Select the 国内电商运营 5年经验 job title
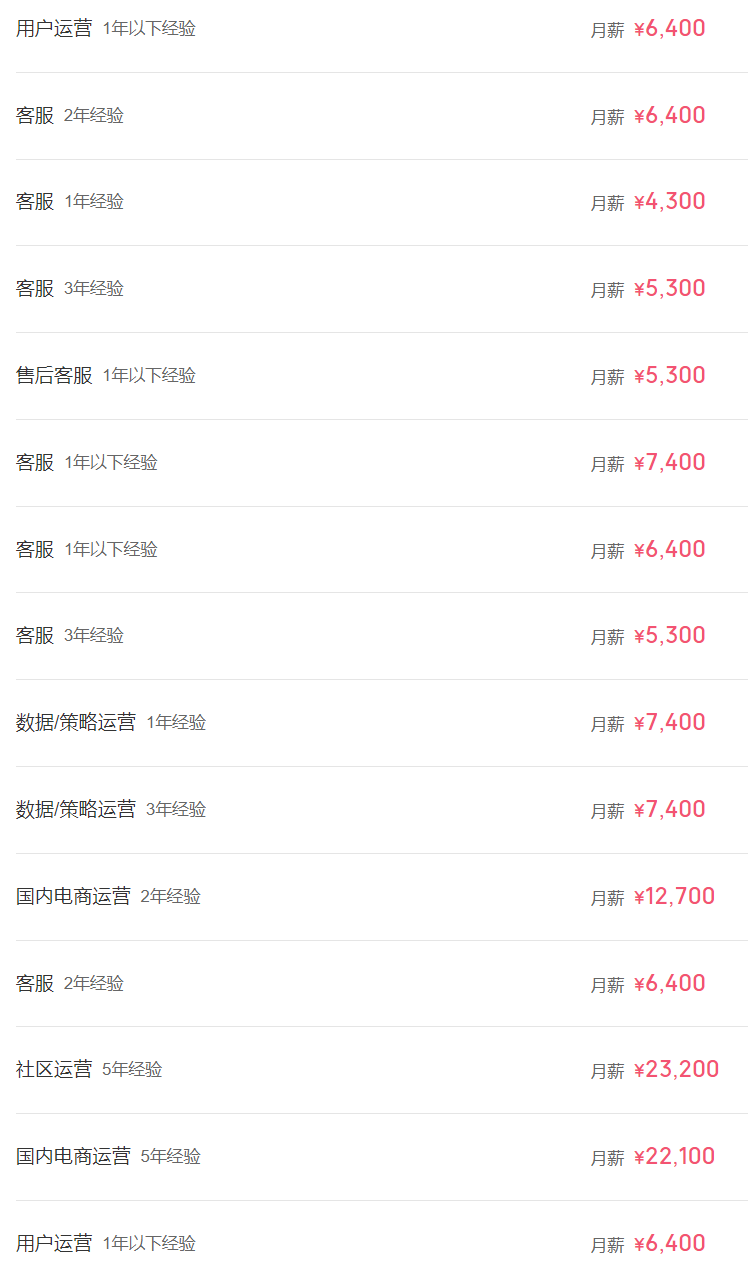The image size is (748, 1275). tap(73, 1157)
